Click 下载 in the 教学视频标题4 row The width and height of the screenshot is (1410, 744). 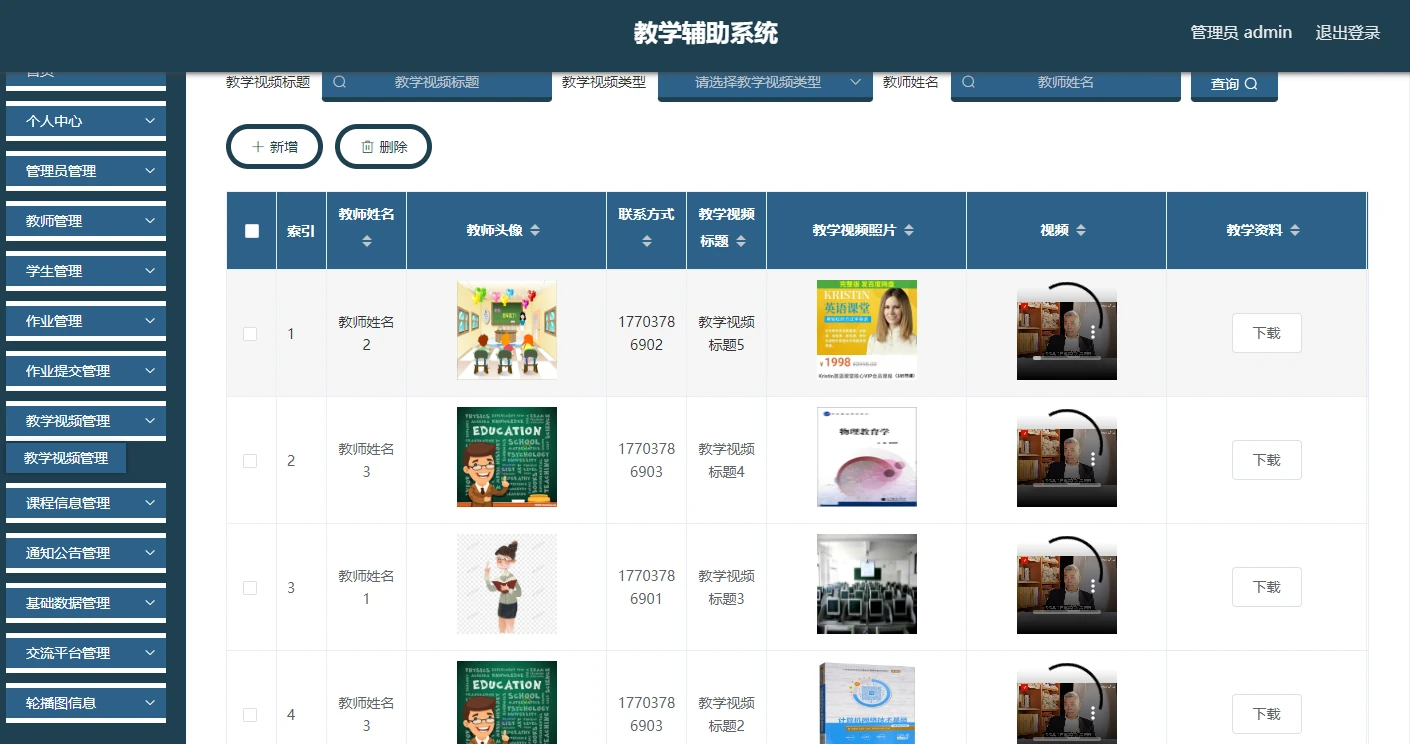pos(1266,460)
